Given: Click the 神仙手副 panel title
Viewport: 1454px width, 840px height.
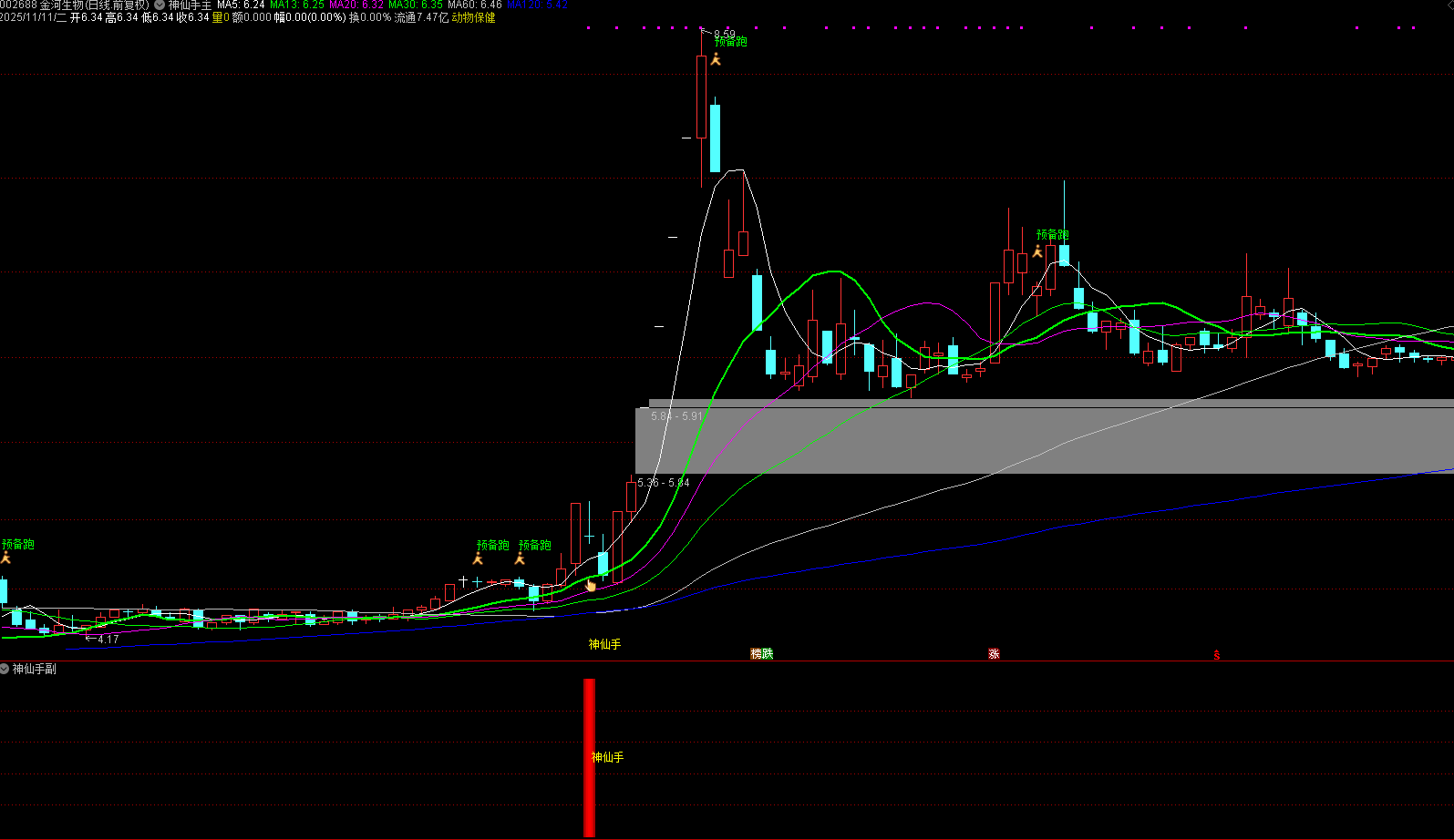Looking at the screenshot, I should tap(35, 669).
